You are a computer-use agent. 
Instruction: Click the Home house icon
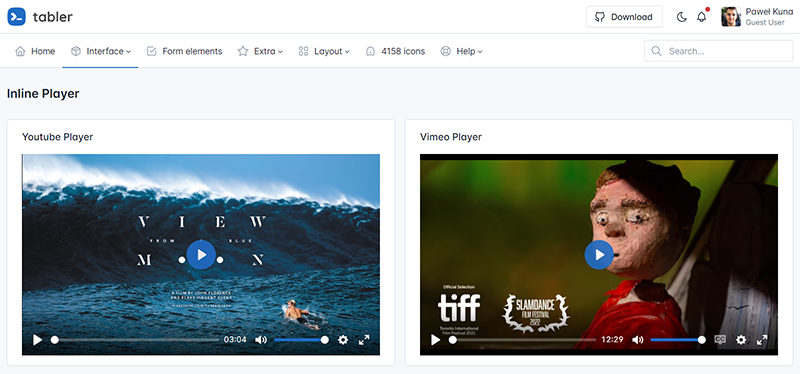click(20, 51)
